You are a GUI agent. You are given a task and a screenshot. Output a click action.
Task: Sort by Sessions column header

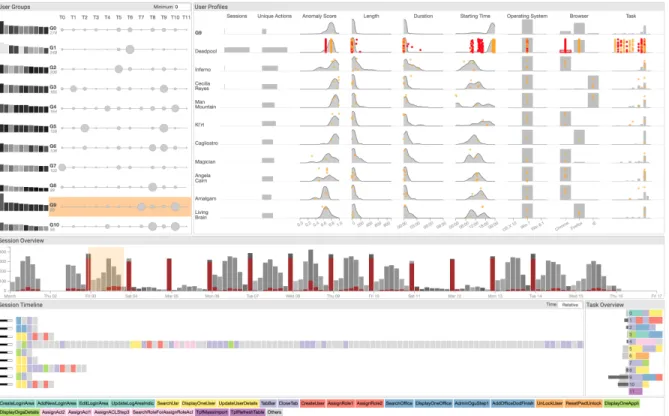click(237, 16)
